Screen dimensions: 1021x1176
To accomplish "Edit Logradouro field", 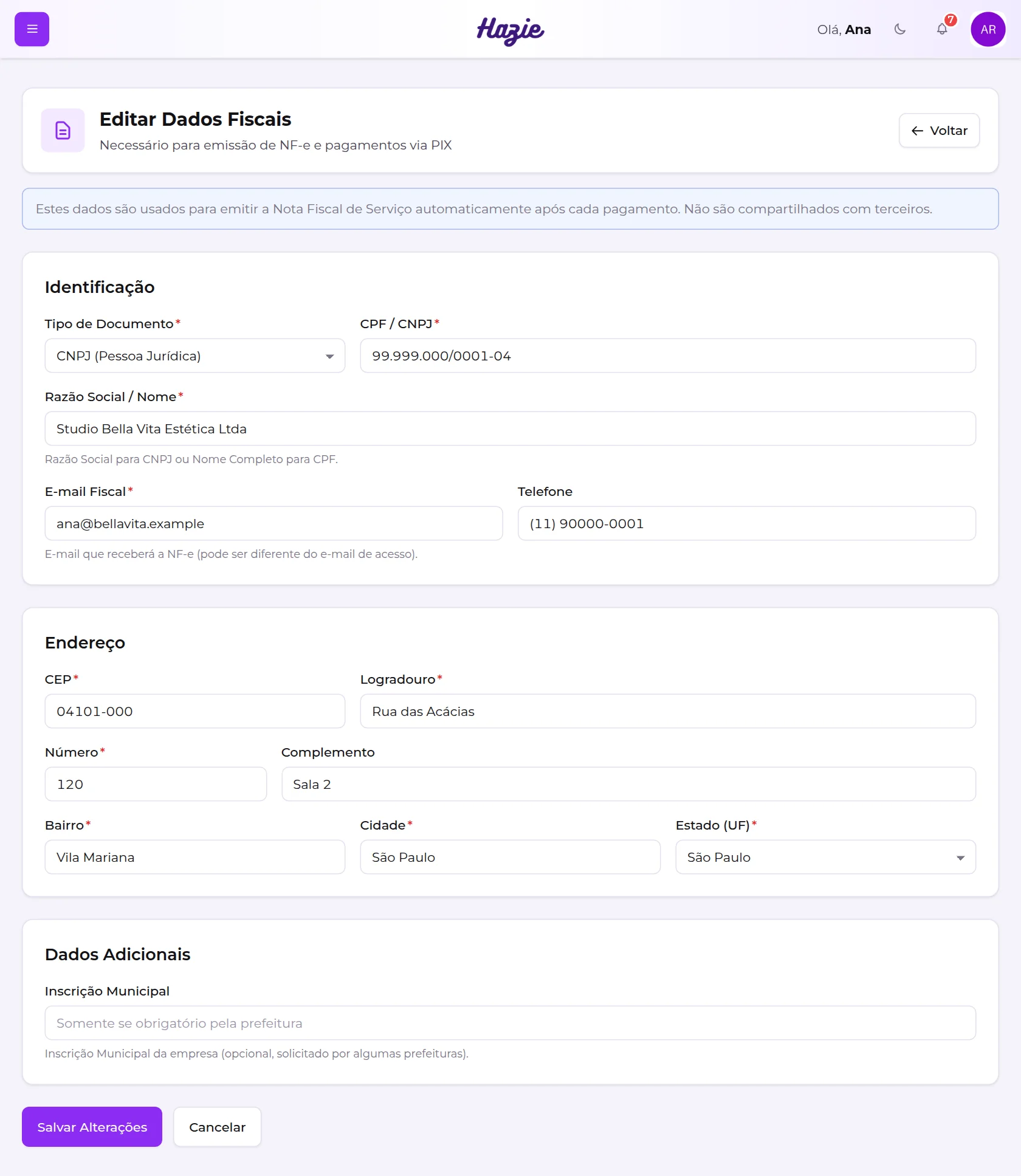I will 668,711.
